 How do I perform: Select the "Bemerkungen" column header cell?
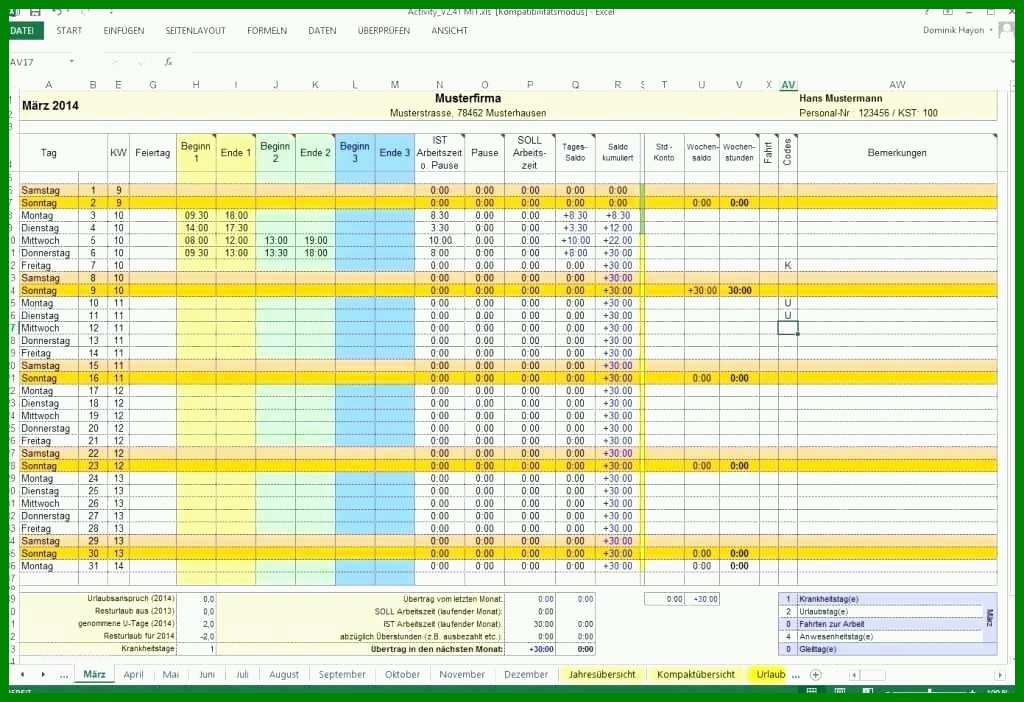pos(897,153)
